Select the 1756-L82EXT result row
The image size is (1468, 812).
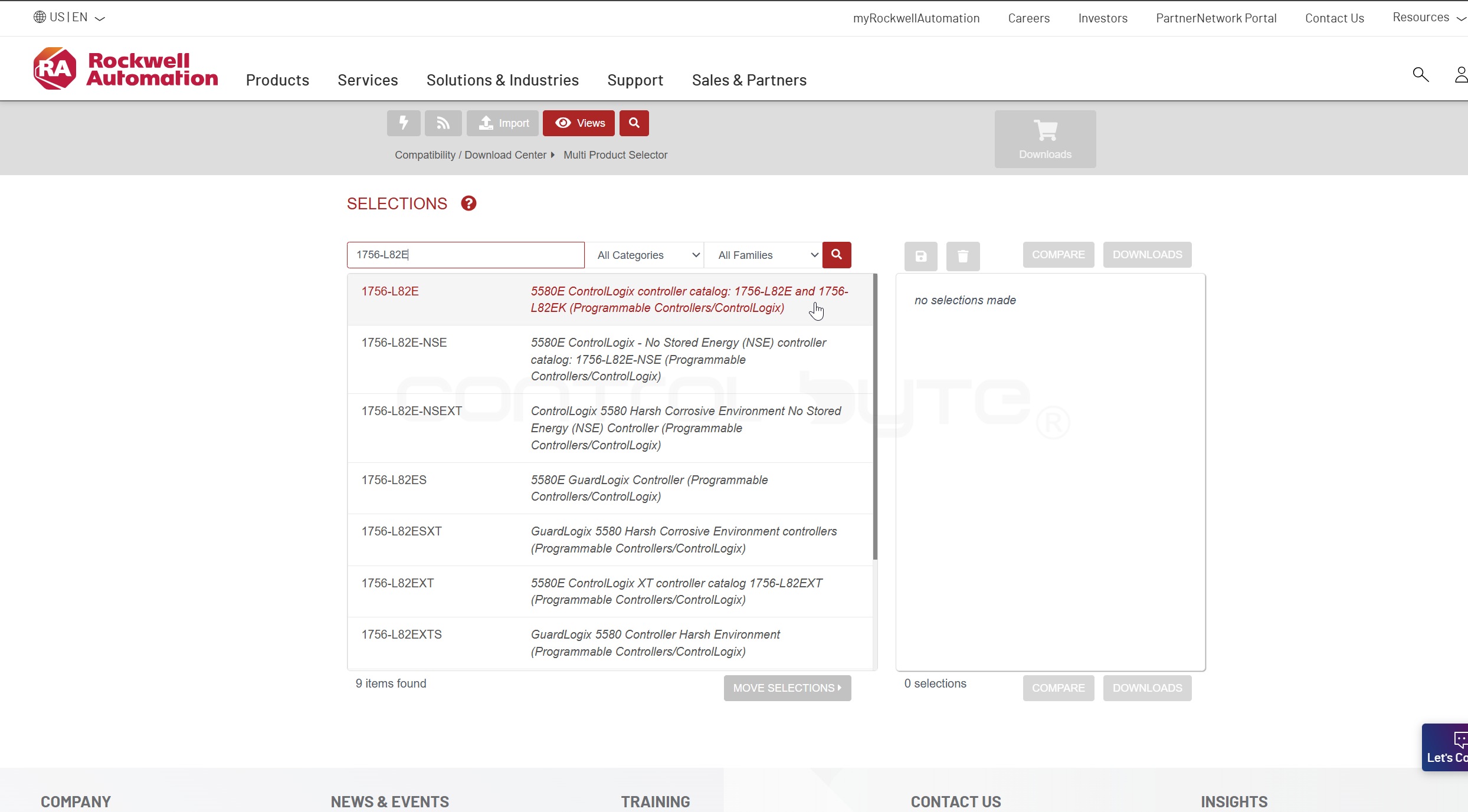[x=610, y=591]
